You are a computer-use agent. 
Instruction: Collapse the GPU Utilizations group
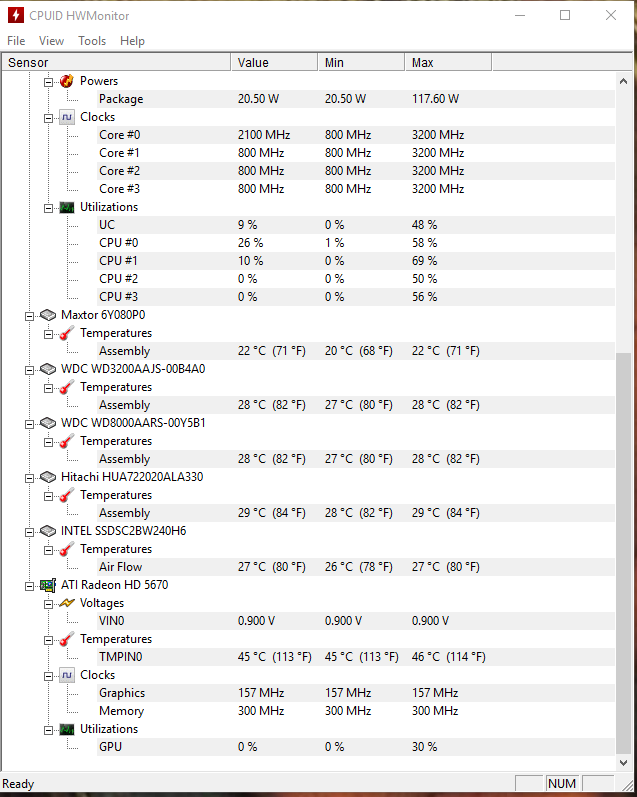coord(48,730)
